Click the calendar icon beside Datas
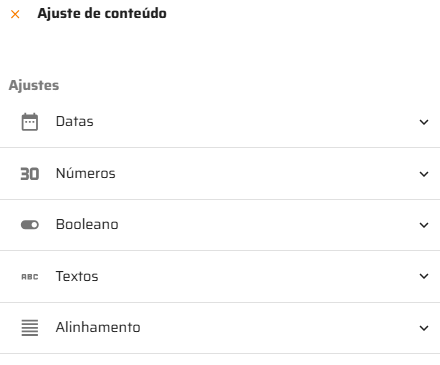This screenshot has width=440, height=365. [30, 122]
